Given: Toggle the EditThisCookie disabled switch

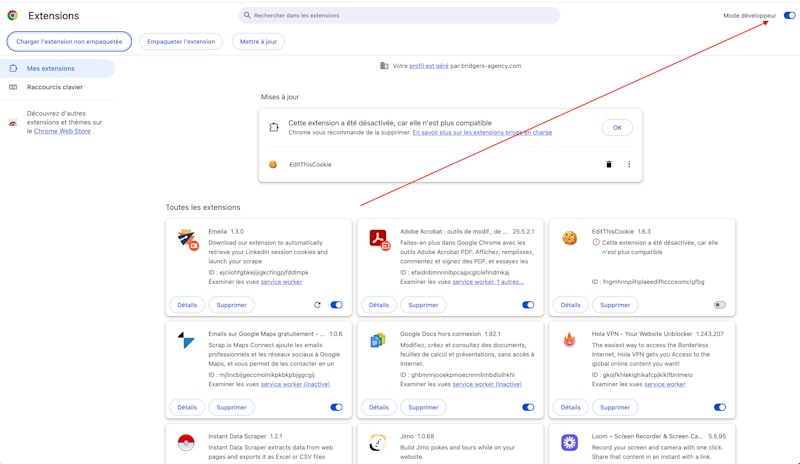Looking at the screenshot, I should click(720, 305).
